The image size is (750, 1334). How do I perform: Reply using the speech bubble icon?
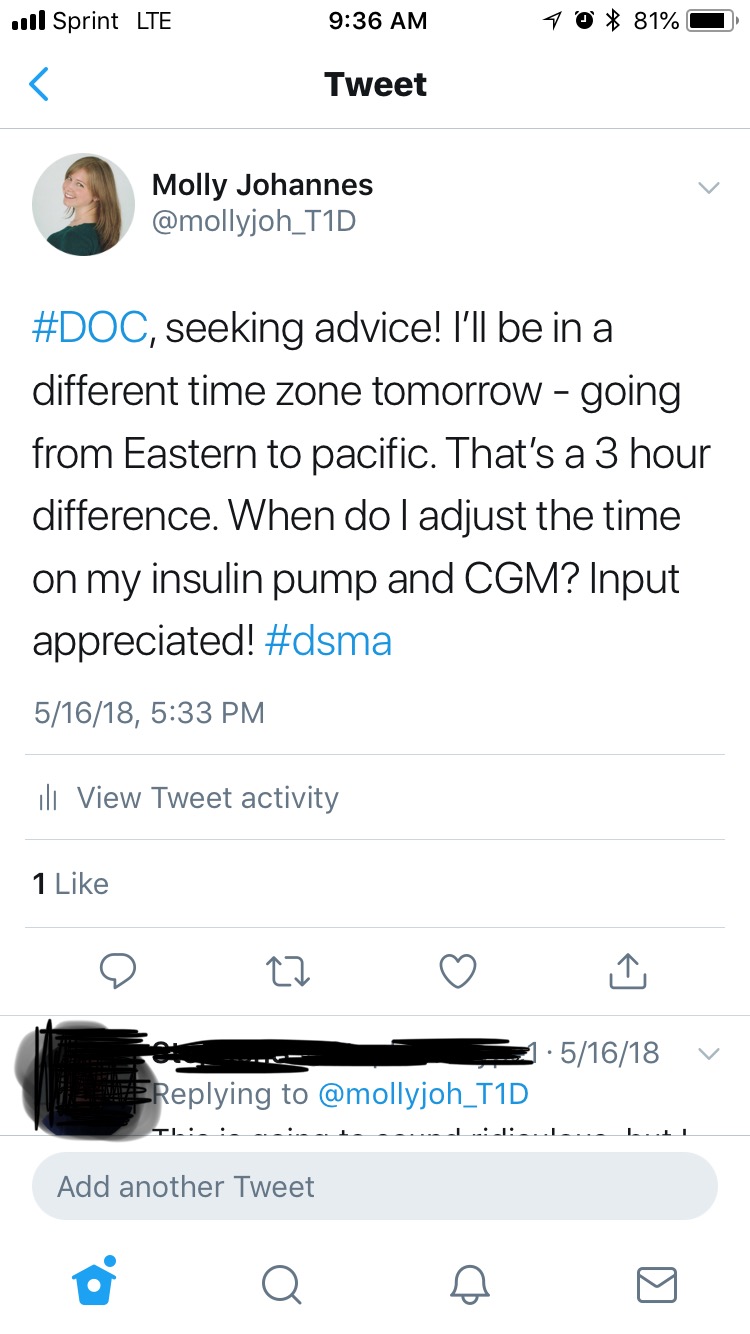point(118,969)
